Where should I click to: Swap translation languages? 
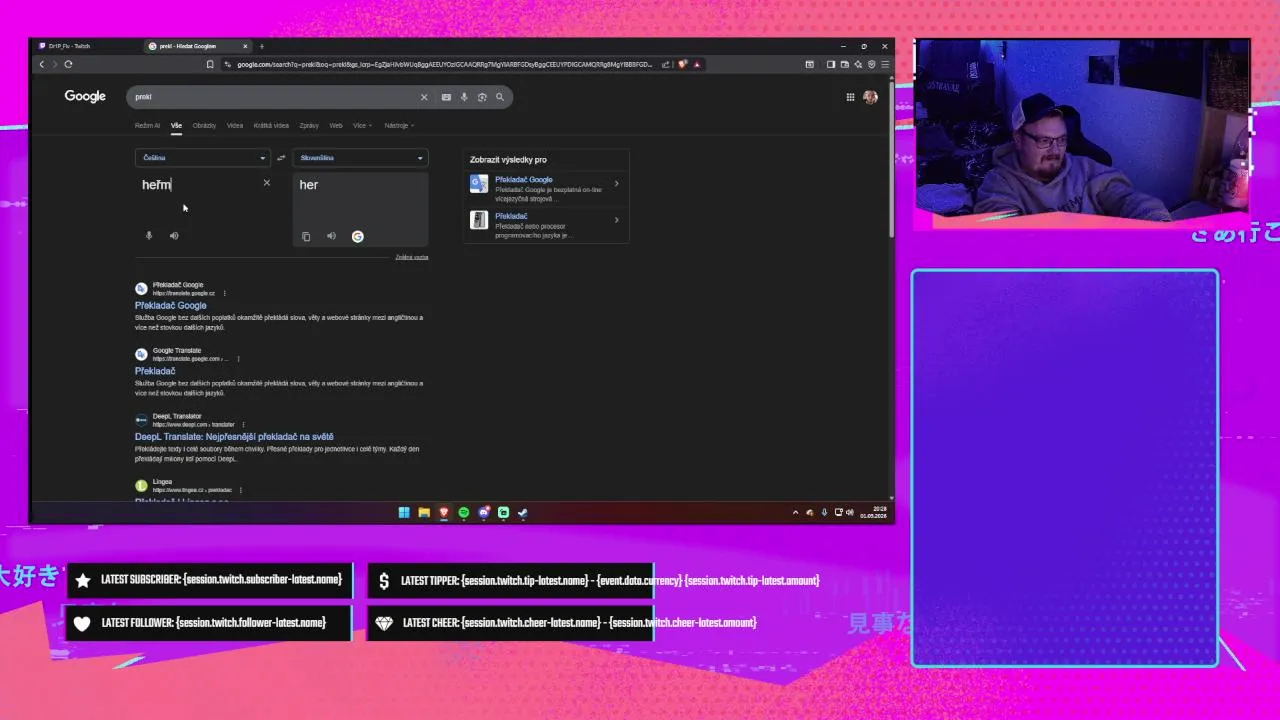[x=281, y=158]
